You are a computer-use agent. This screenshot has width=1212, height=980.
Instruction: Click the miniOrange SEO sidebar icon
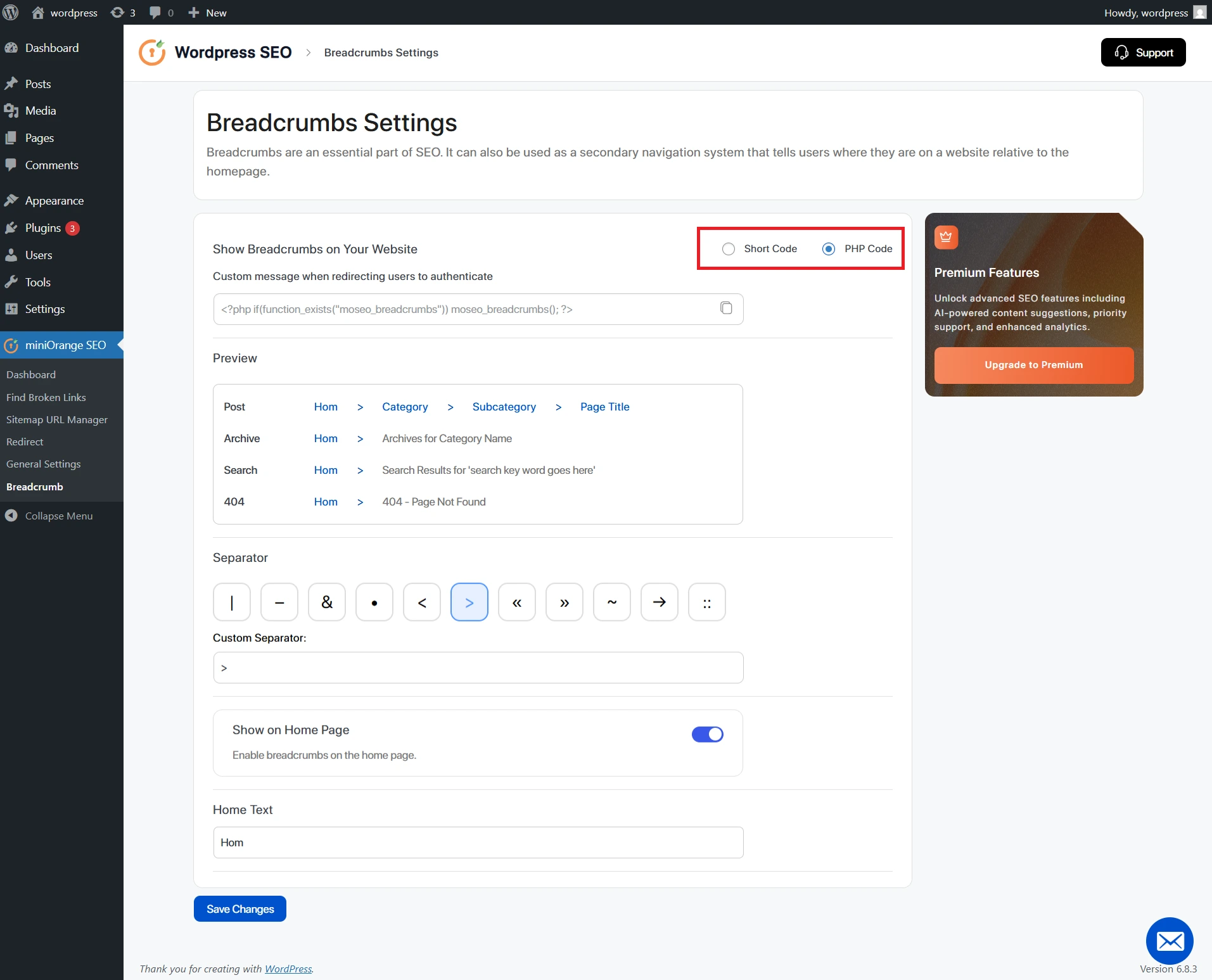click(11, 345)
